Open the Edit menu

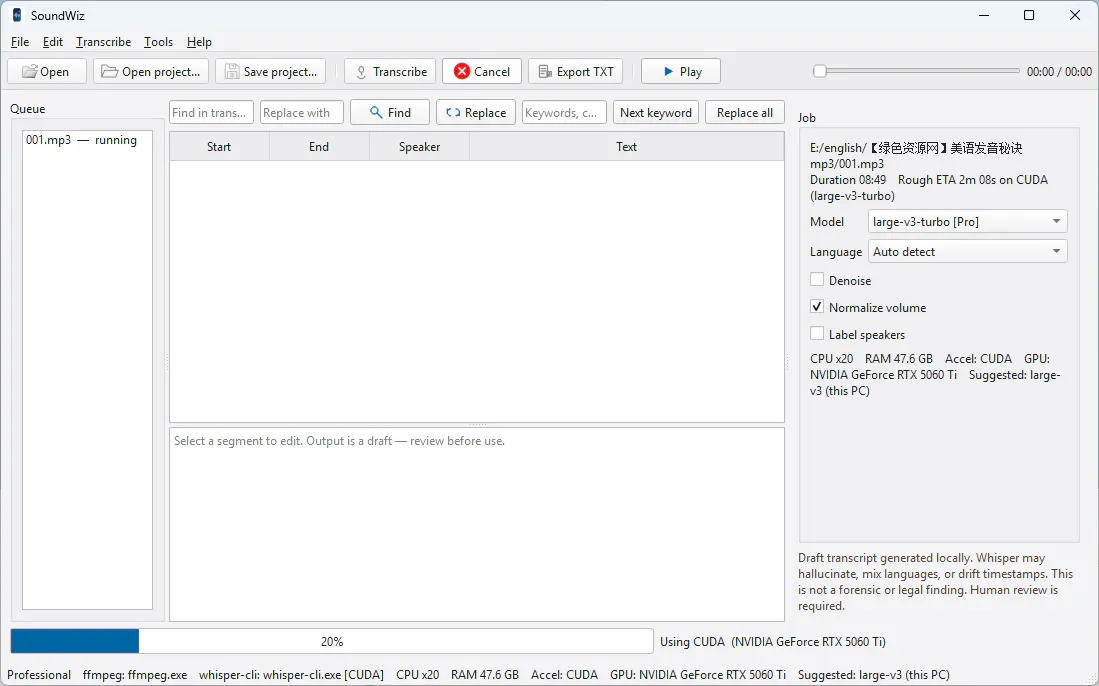point(53,42)
